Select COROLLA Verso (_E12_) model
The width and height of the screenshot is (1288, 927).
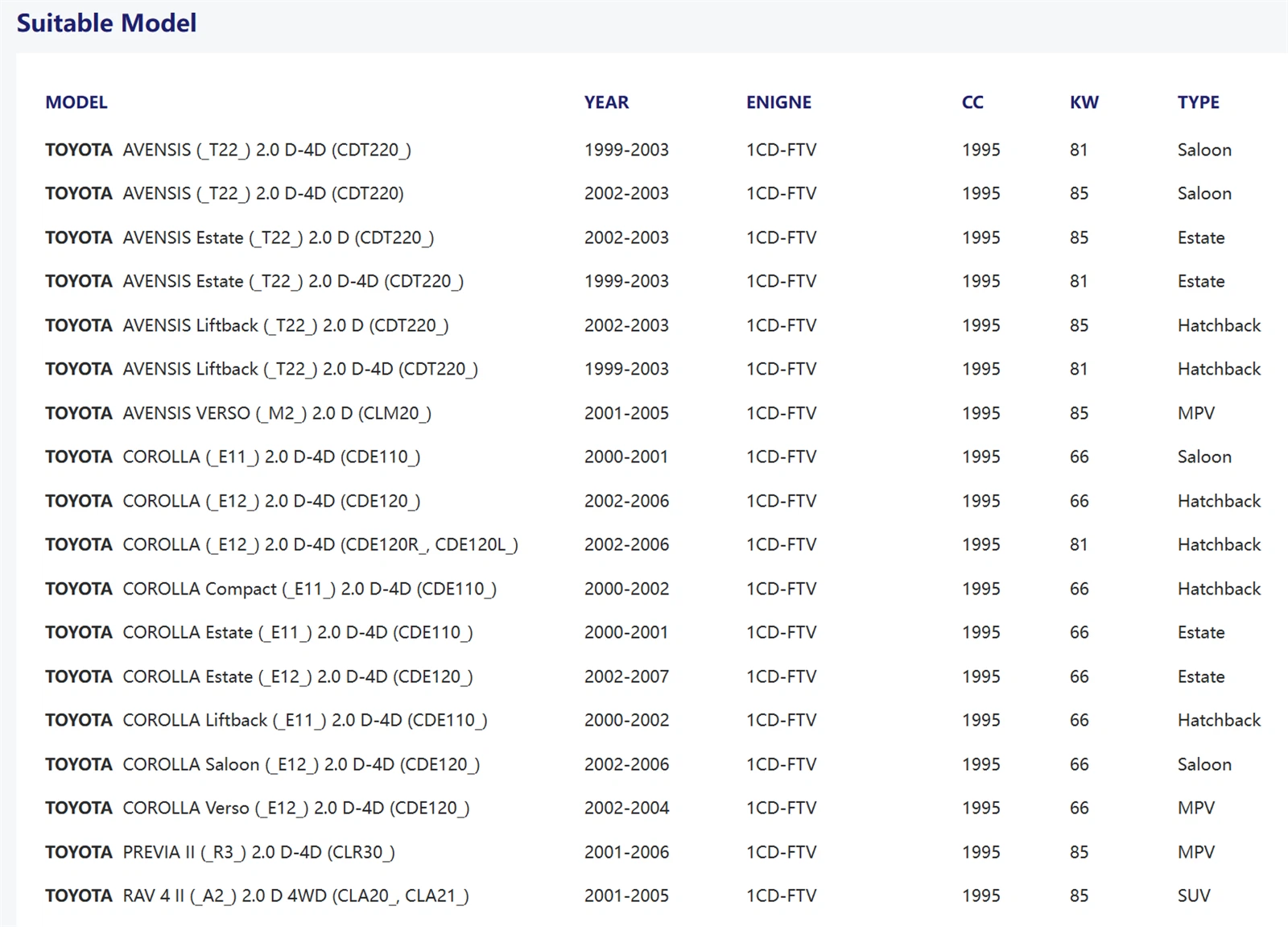click(258, 808)
